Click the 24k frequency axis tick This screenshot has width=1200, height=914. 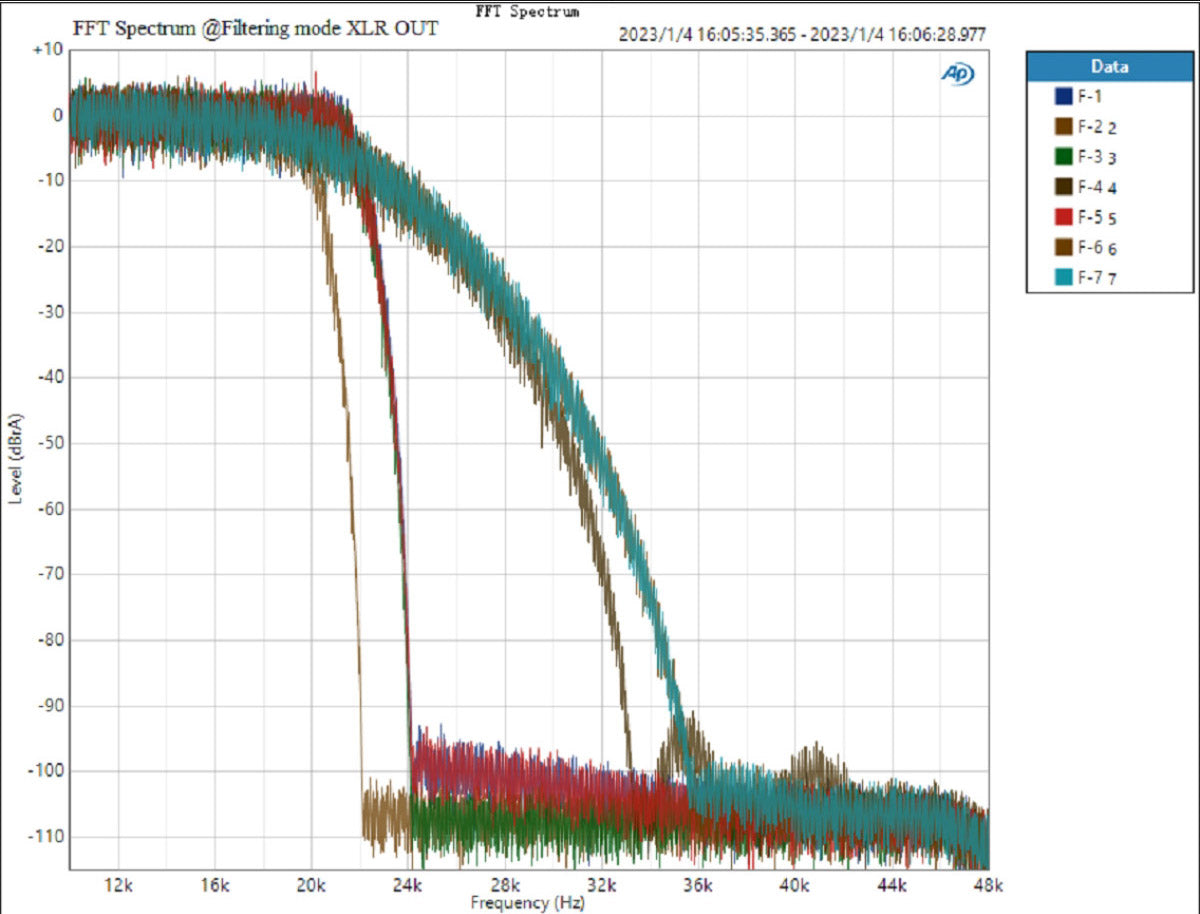(x=408, y=886)
